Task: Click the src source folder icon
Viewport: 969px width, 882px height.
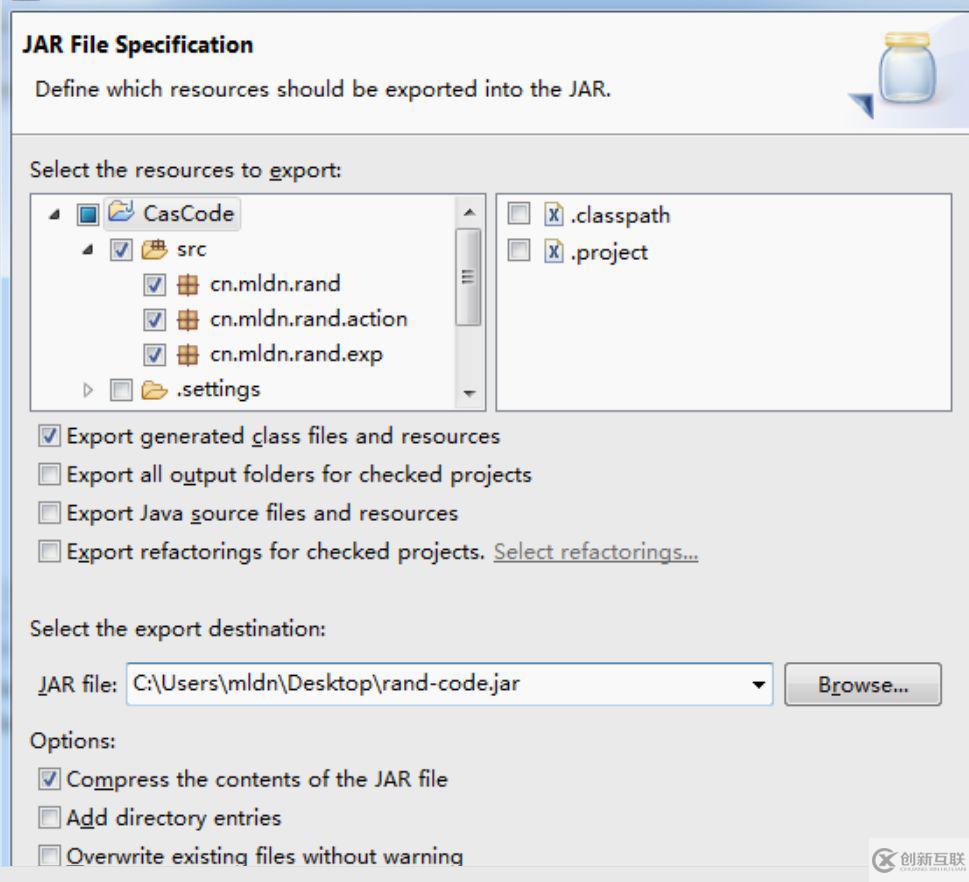Action: tap(154, 250)
